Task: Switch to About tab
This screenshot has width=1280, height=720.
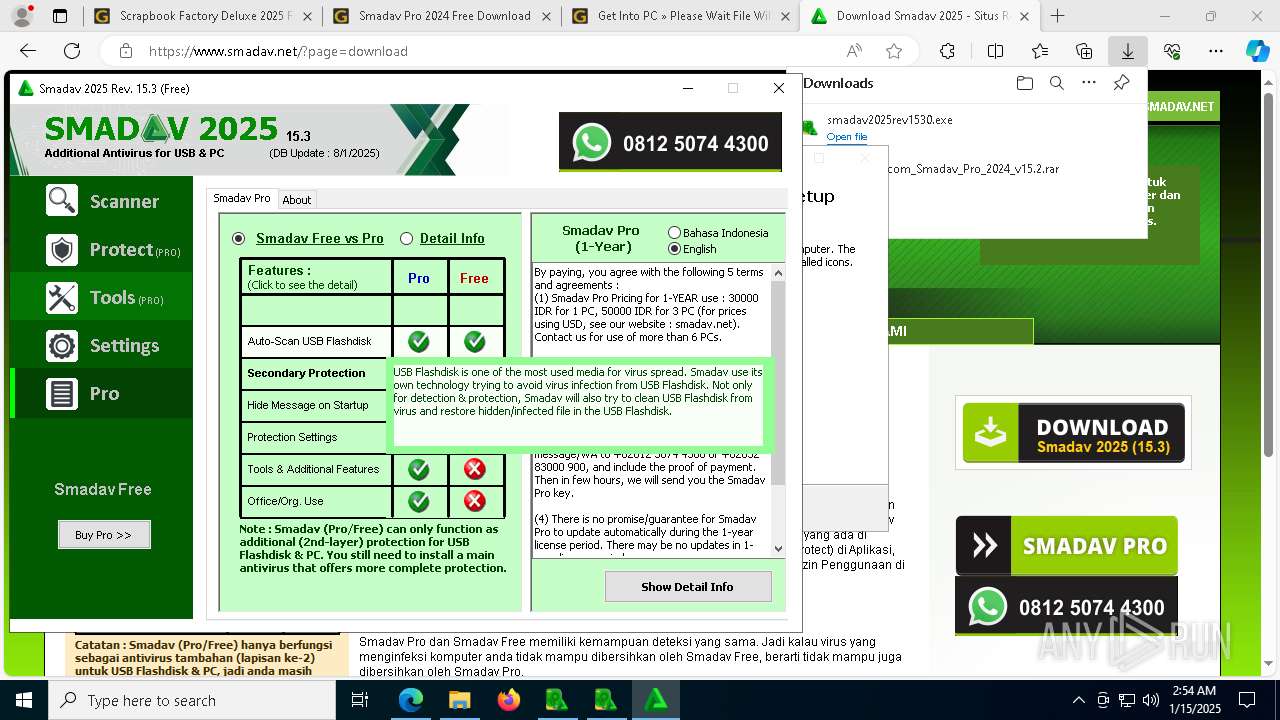Action: (297, 199)
